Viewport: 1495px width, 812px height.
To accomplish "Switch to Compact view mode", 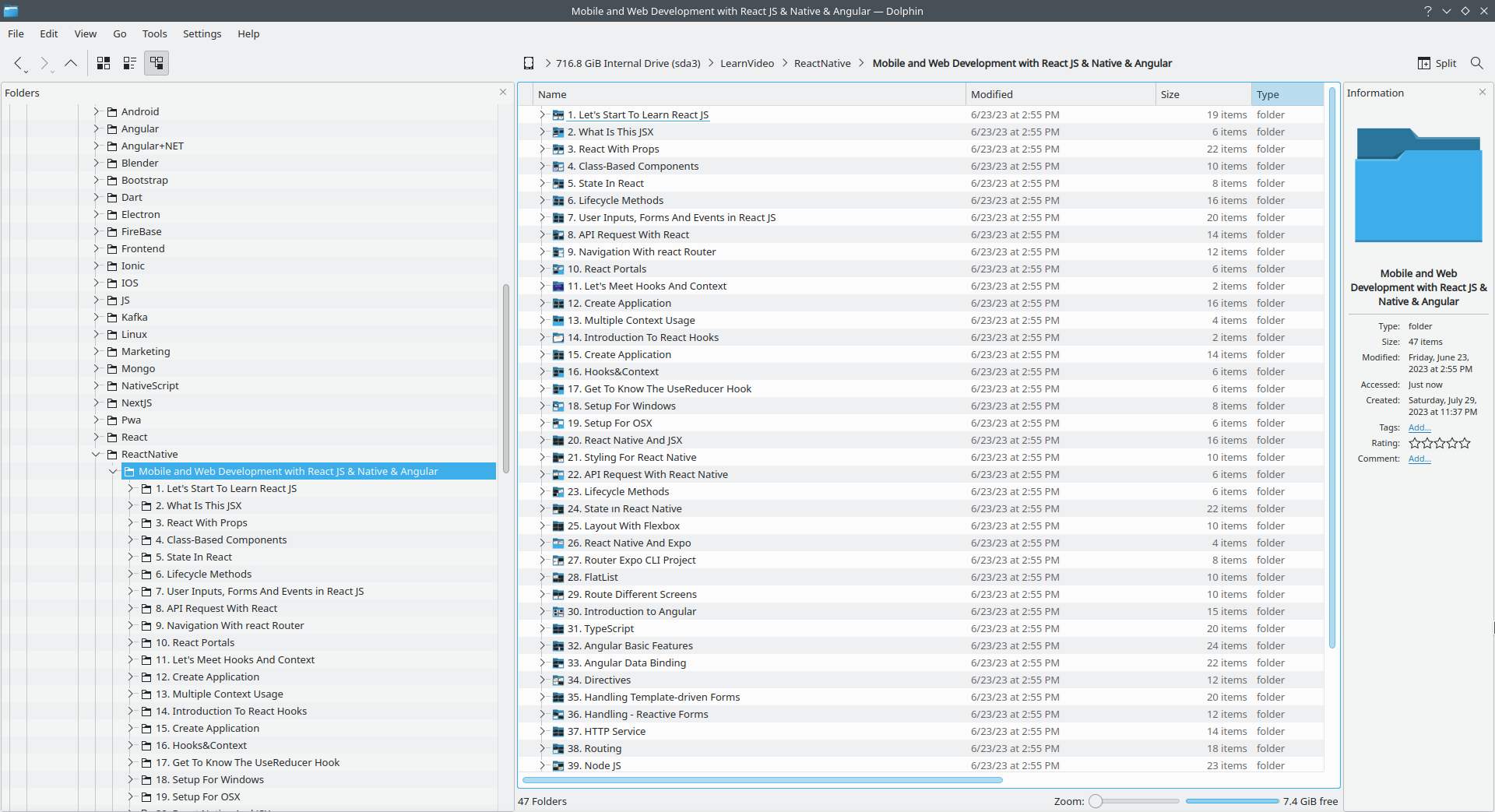I will point(130,63).
